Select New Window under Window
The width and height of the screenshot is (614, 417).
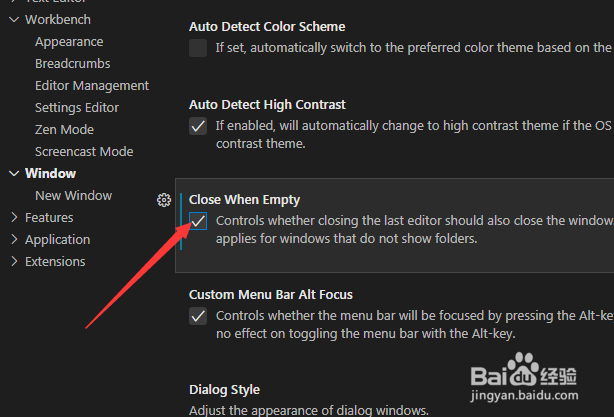click(73, 196)
